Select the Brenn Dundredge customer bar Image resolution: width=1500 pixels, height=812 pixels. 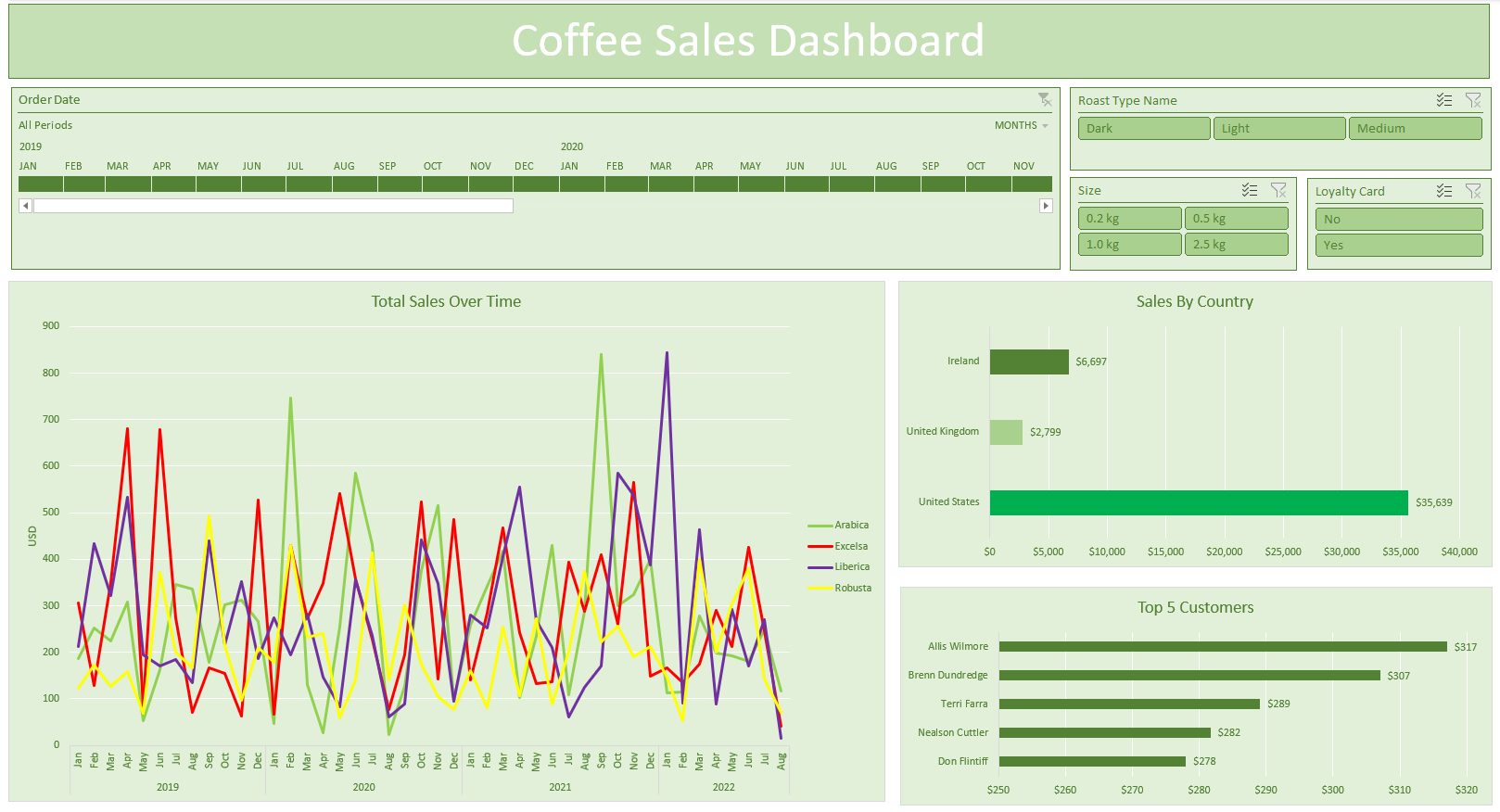point(1189,676)
